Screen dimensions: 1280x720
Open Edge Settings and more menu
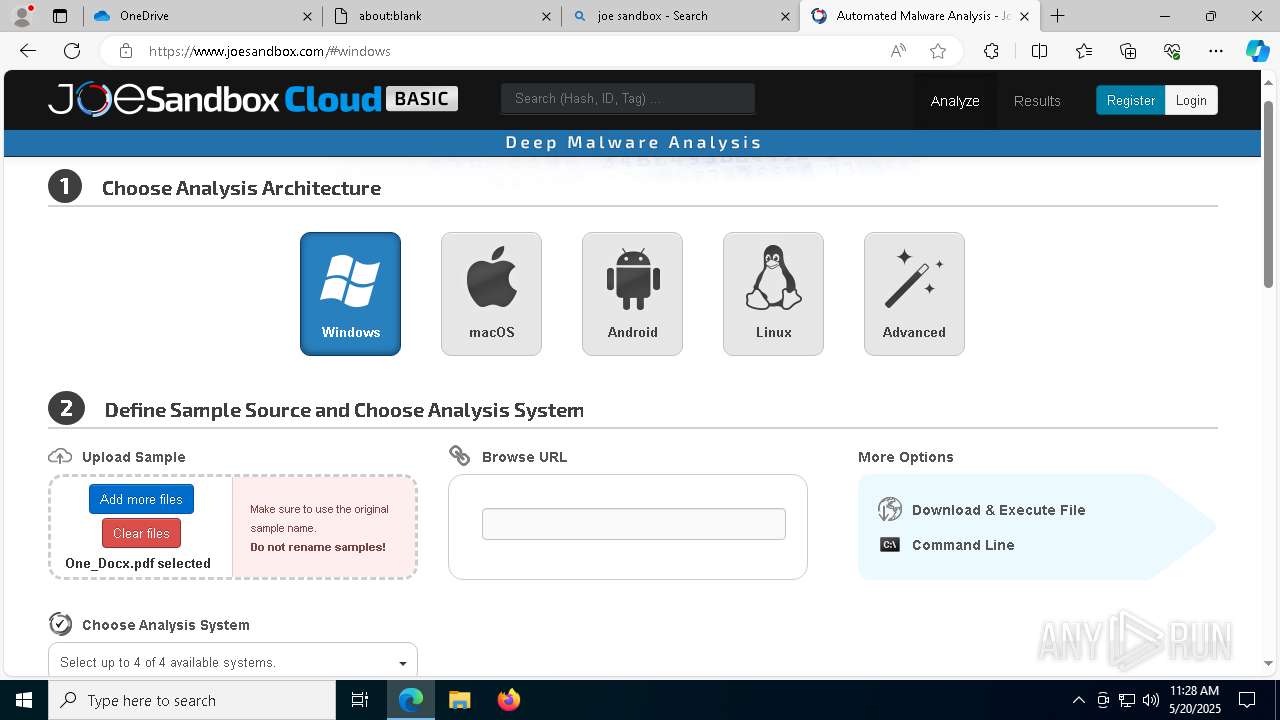tap(1216, 51)
